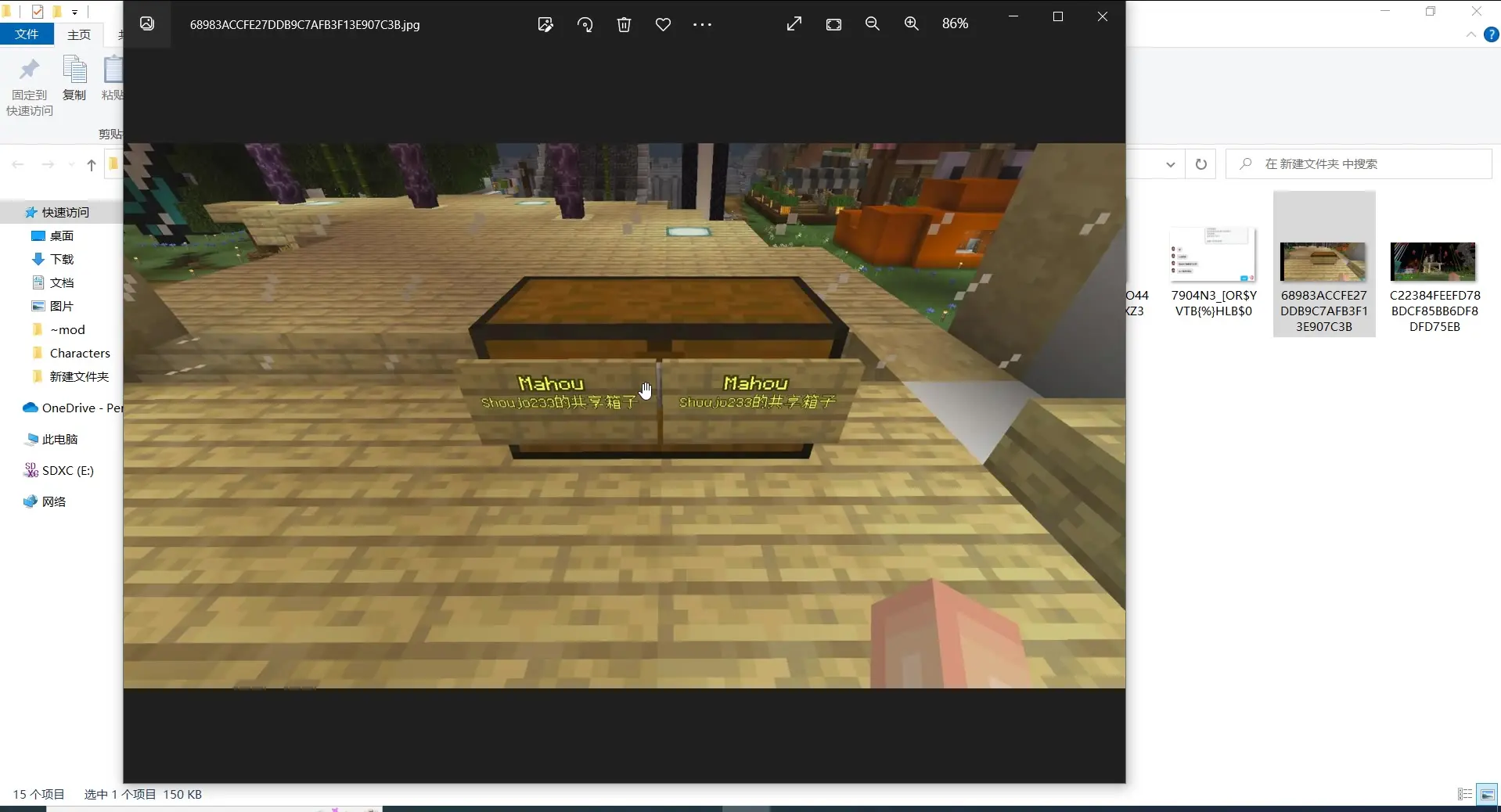1501x812 pixels.
Task: Refresh the Explorer folder view
Action: pyautogui.click(x=1200, y=164)
